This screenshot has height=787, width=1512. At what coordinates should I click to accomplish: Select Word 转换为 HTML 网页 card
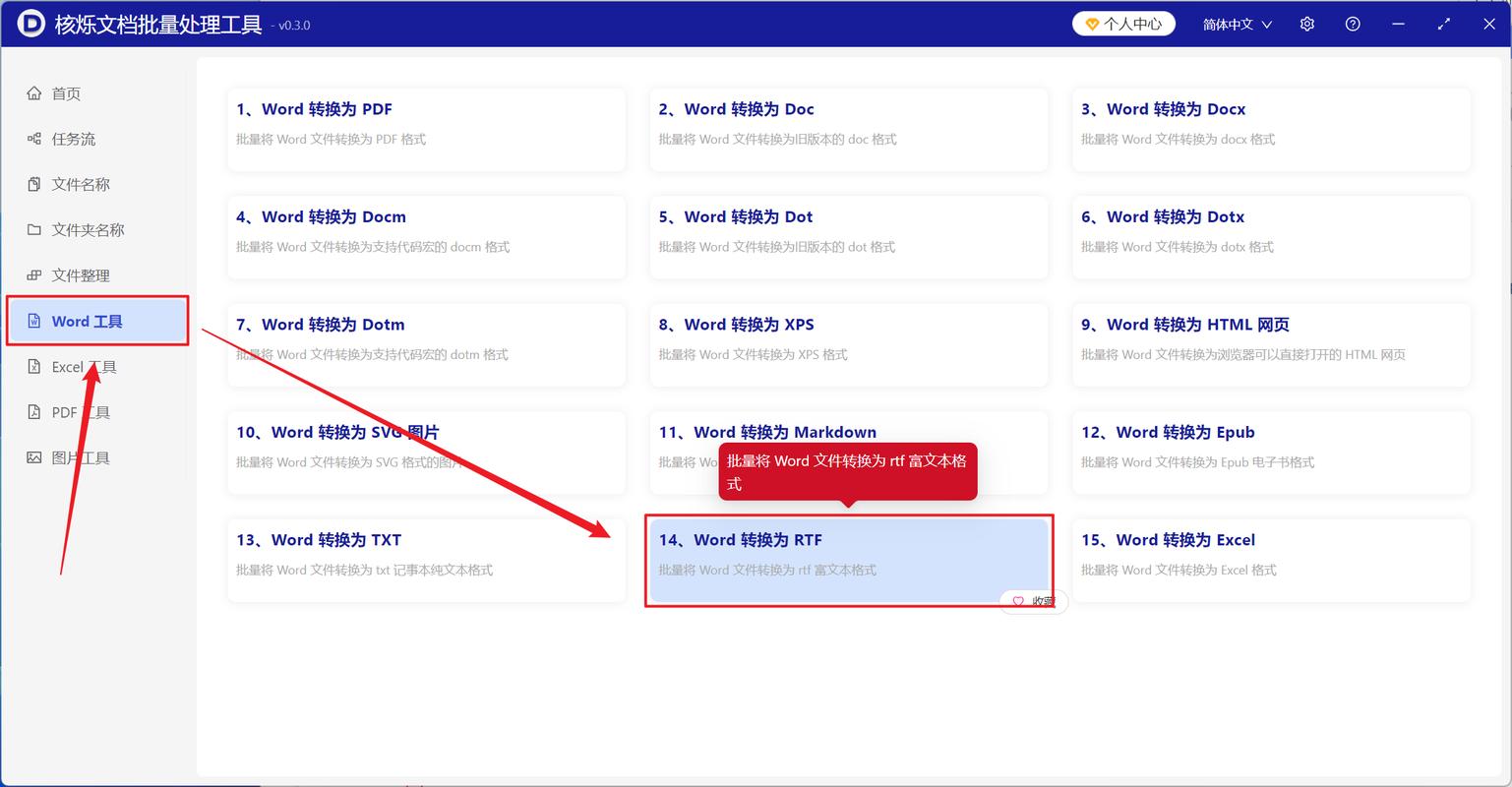click(x=1271, y=343)
